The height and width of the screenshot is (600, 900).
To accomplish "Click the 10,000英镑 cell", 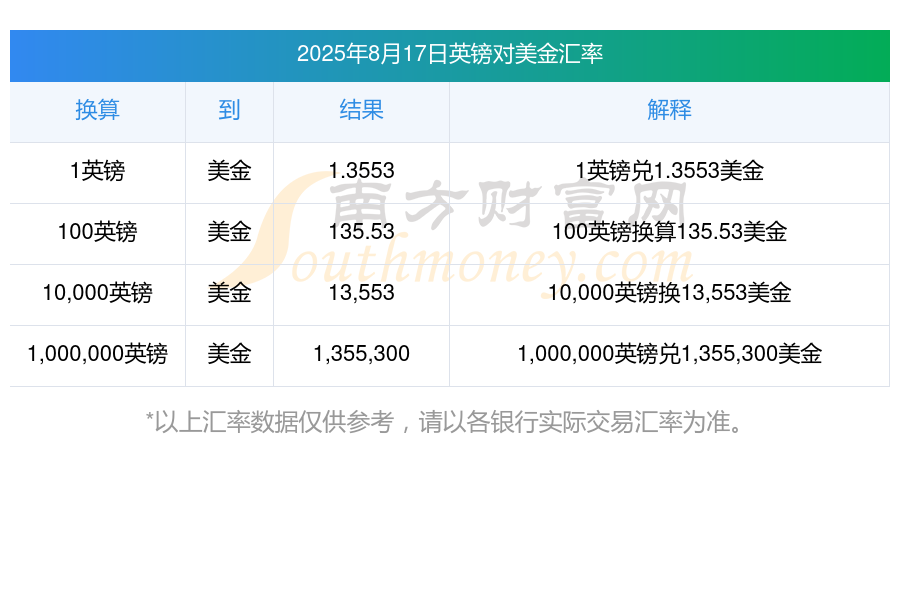I will click(x=98, y=293).
